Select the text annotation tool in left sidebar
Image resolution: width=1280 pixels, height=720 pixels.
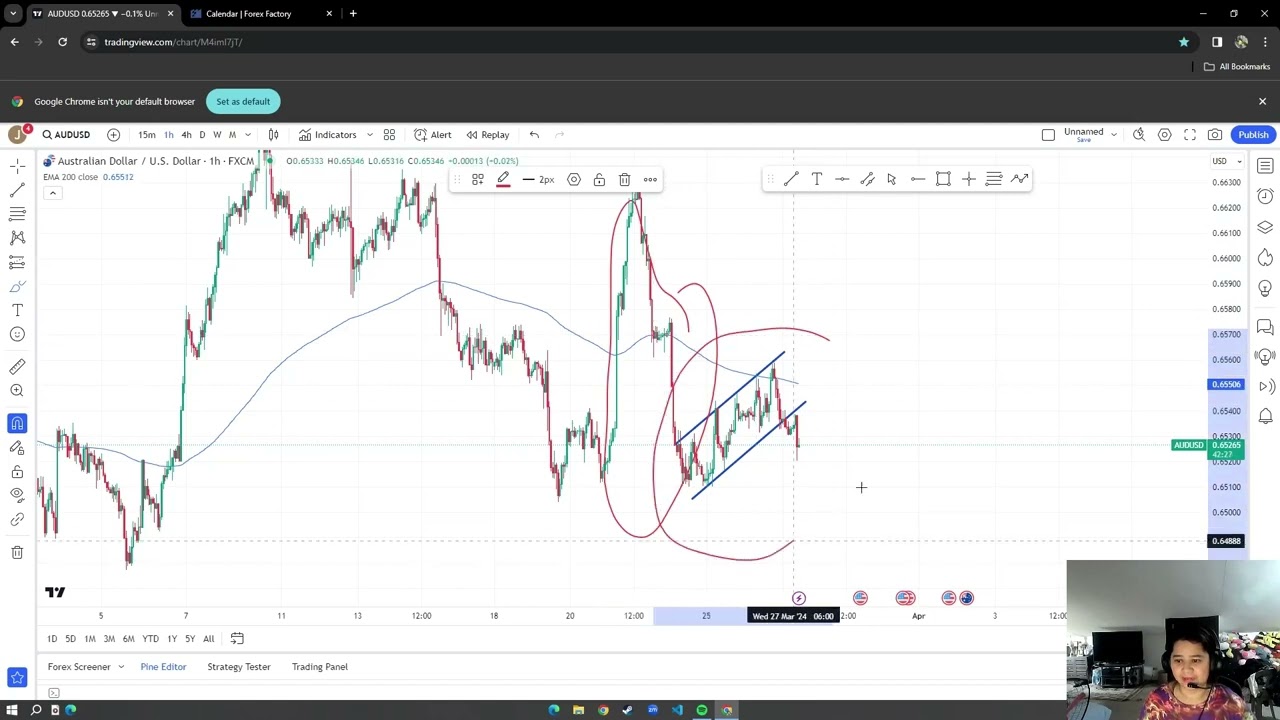click(x=17, y=310)
